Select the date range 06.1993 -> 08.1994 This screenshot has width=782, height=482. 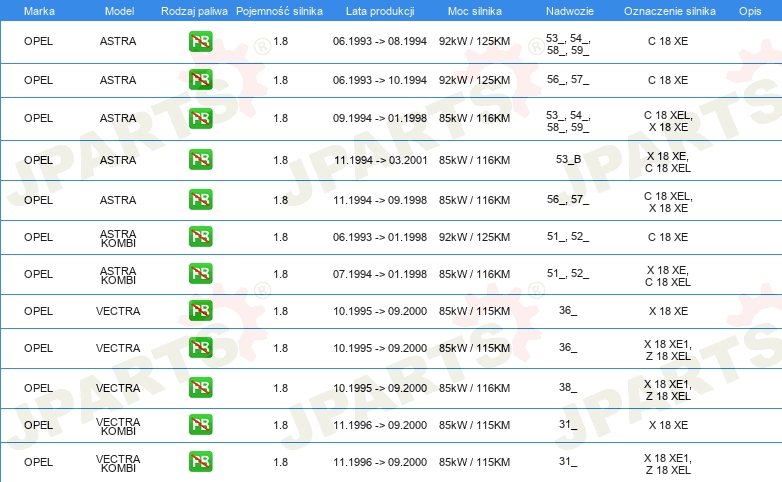click(380, 41)
